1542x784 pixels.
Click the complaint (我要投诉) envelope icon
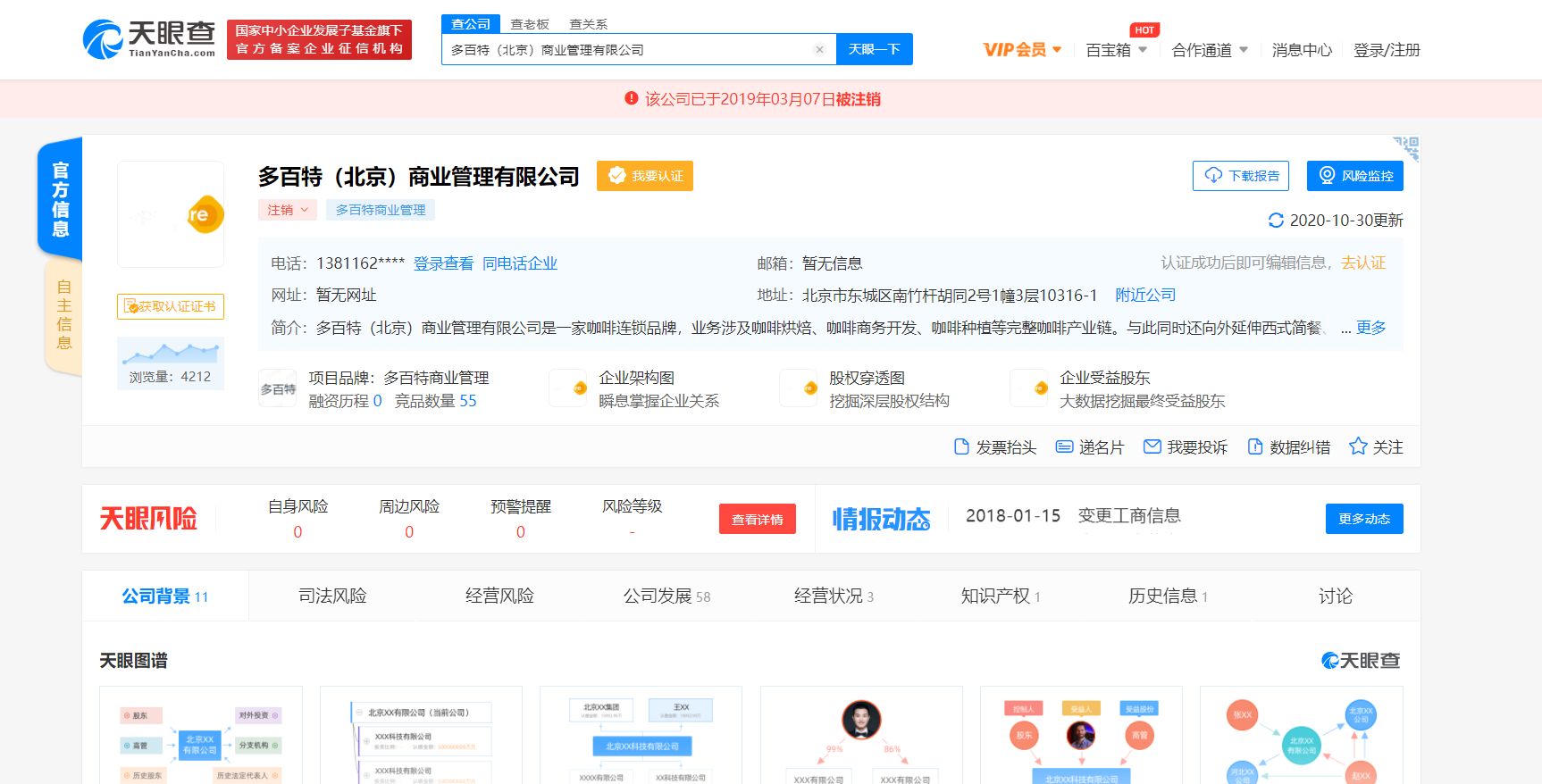(x=1152, y=446)
